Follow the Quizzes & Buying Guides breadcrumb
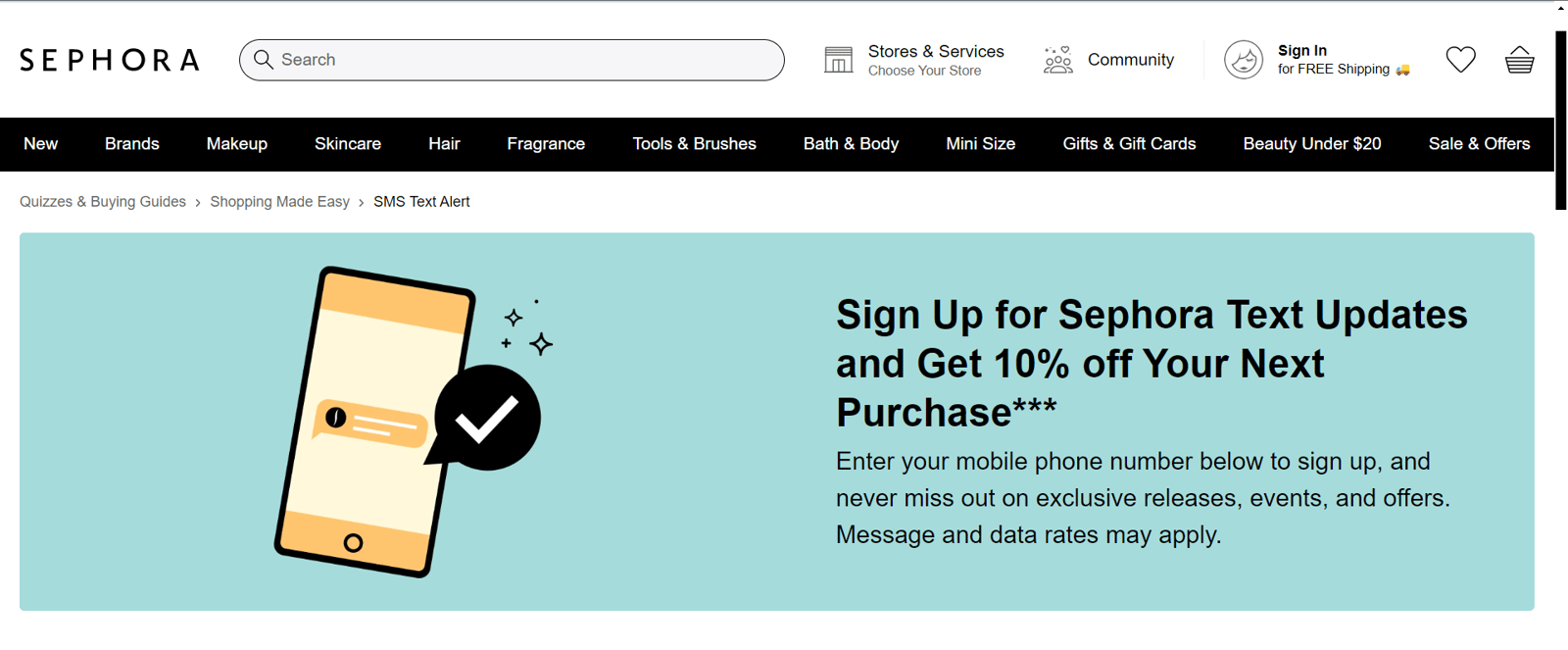The width and height of the screenshot is (1568, 650). (x=102, y=201)
